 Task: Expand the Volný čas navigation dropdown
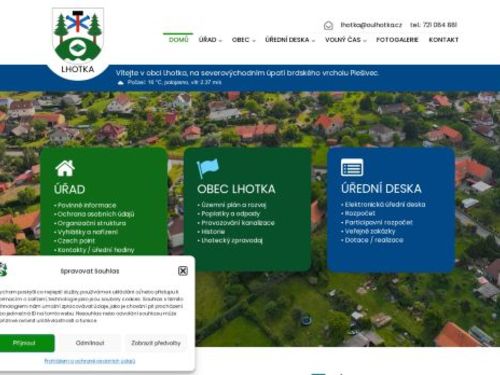tap(346, 40)
